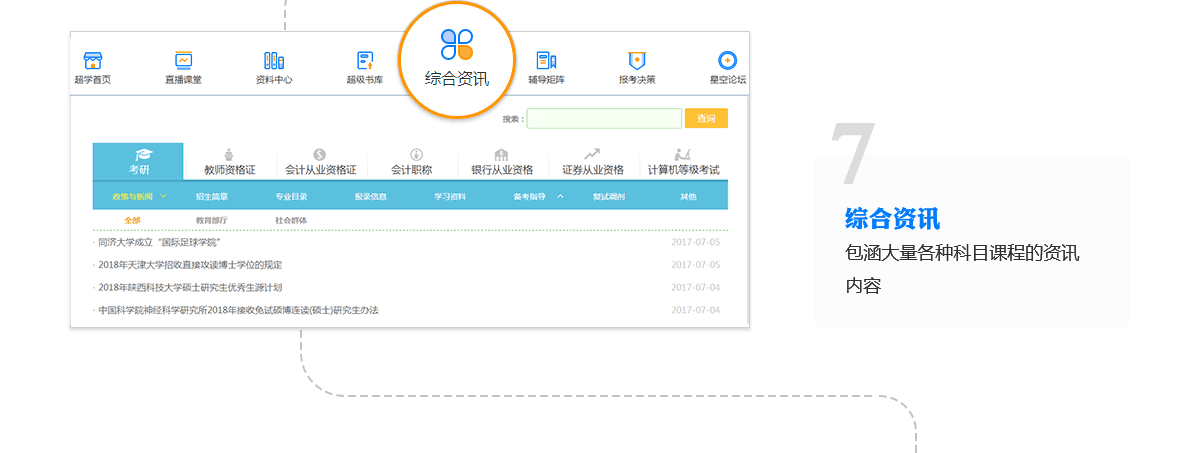Expand the 政策与新闻 dropdown arrow
The height and width of the screenshot is (453, 1200).
(163, 196)
